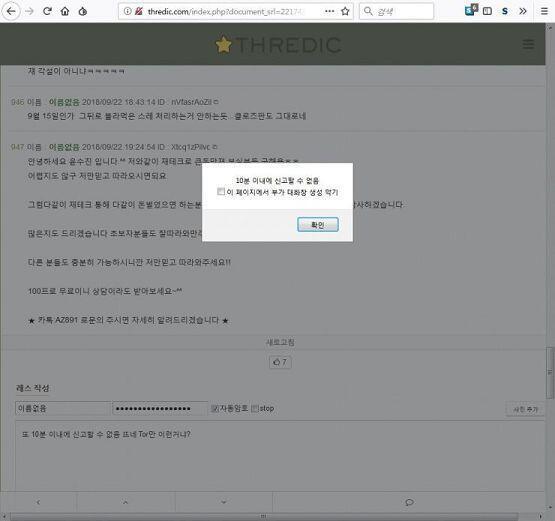The width and height of the screenshot is (555, 521).
Task: Toggle the stop checkbox
Action: coord(254,408)
